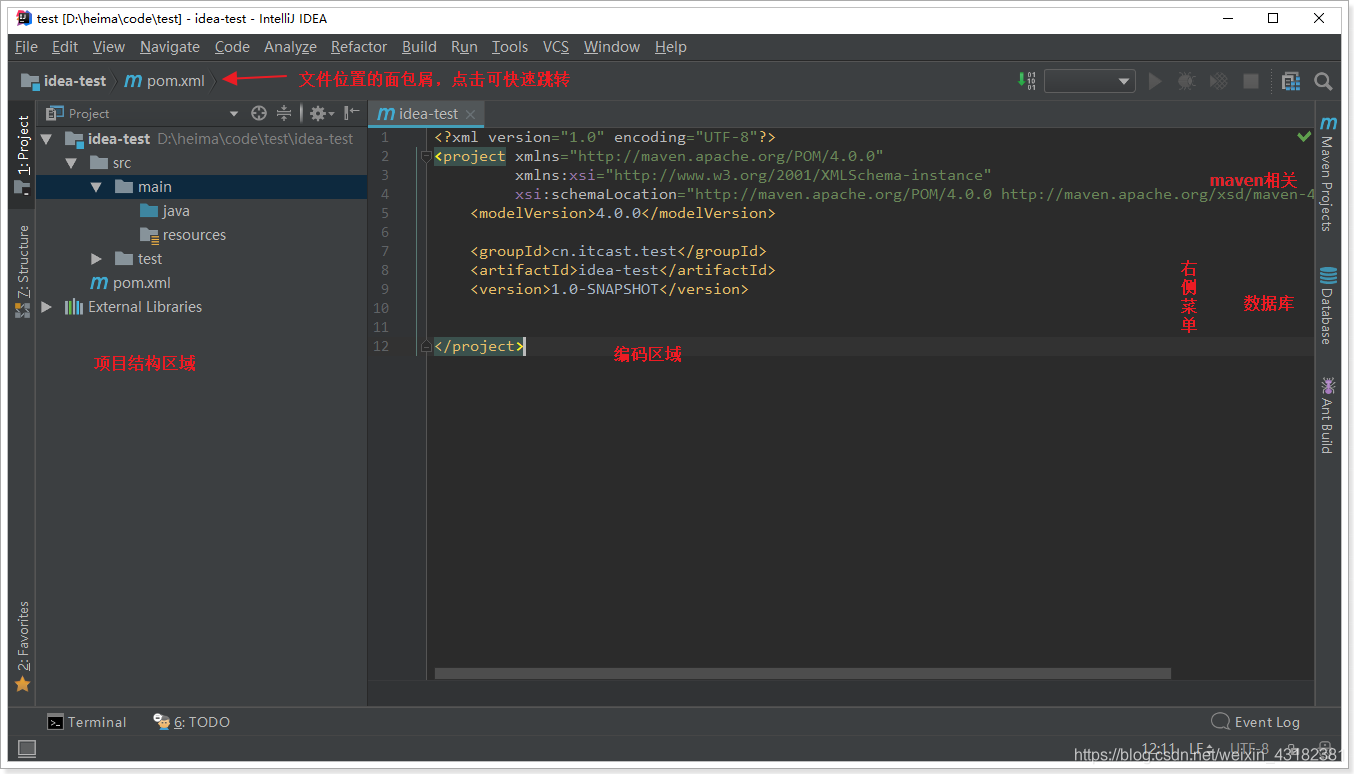The width and height of the screenshot is (1354, 774).
Task: Select the resources folder in tree
Action: (x=184, y=235)
